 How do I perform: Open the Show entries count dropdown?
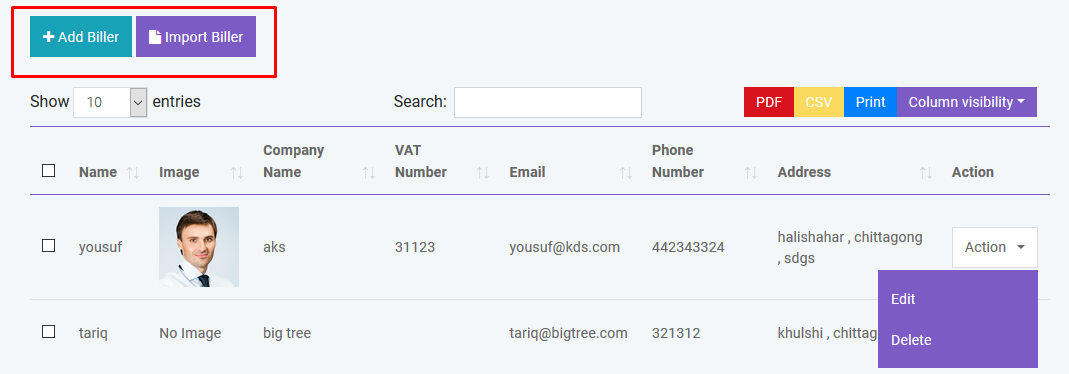click(x=110, y=102)
